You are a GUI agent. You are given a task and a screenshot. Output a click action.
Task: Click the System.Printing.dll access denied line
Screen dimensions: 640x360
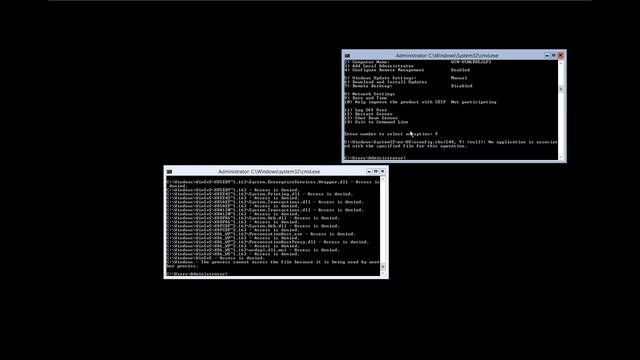pyautogui.click(x=260, y=194)
